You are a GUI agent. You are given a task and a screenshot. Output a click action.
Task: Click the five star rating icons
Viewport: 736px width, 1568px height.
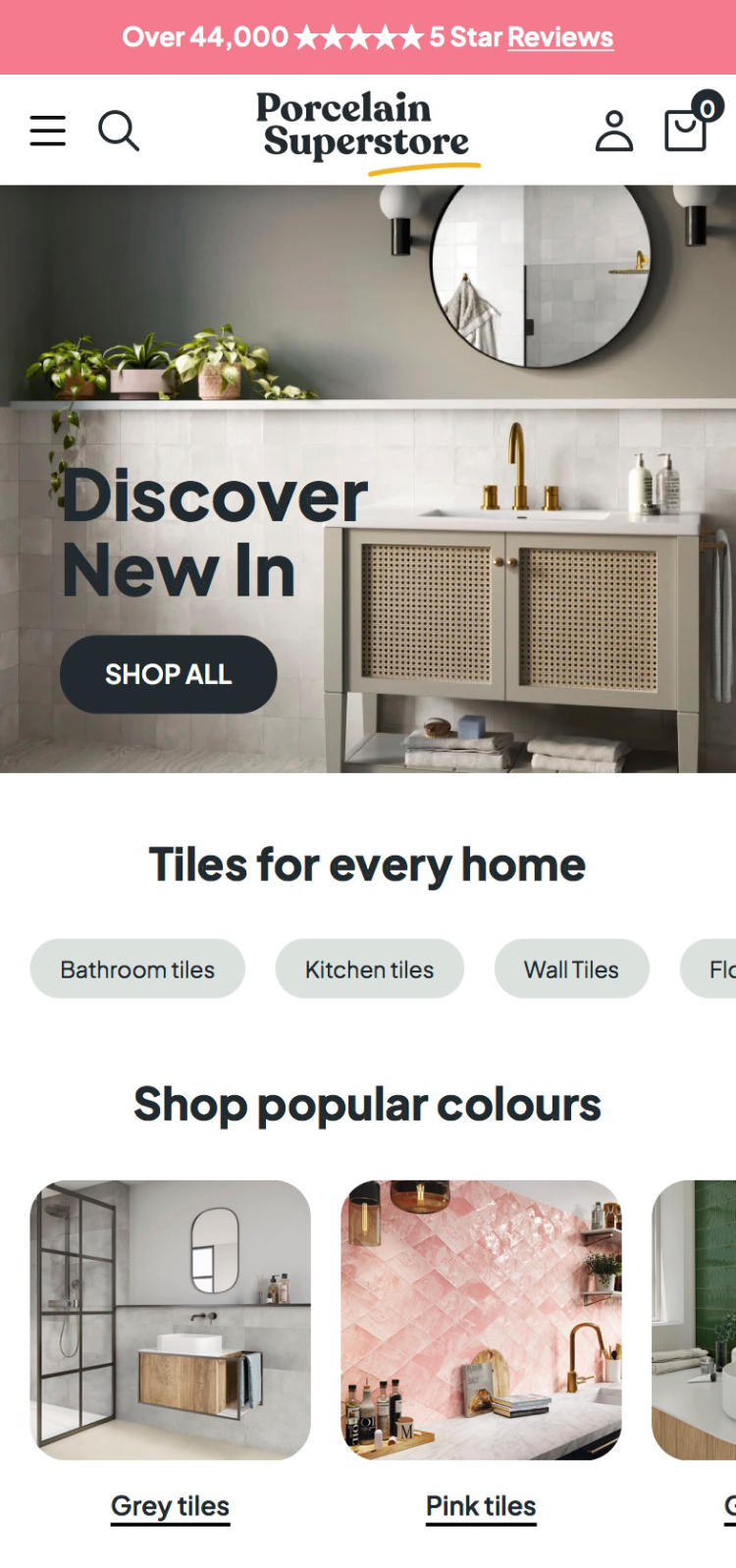[359, 37]
